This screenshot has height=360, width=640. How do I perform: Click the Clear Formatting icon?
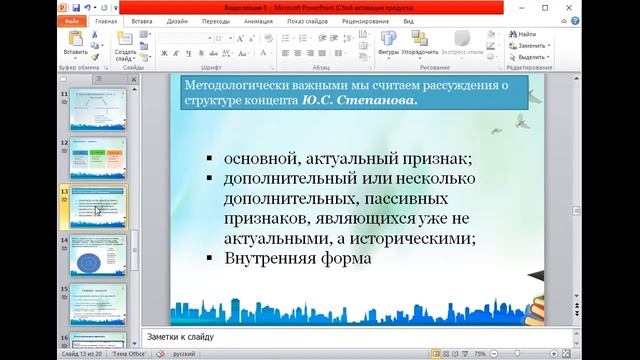click(x=268, y=39)
